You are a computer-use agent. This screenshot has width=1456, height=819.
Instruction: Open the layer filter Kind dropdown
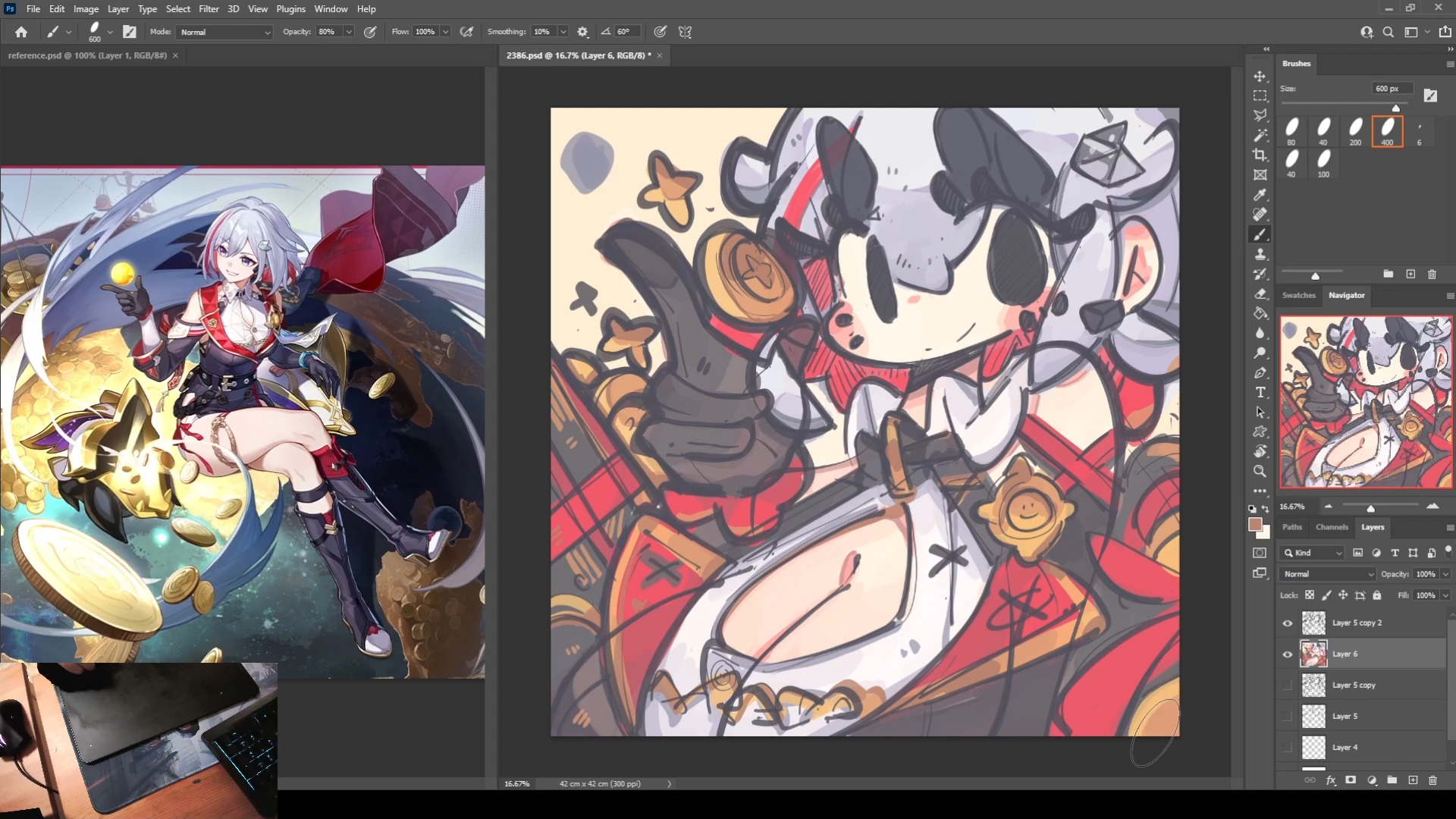(x=1313, y=553)
